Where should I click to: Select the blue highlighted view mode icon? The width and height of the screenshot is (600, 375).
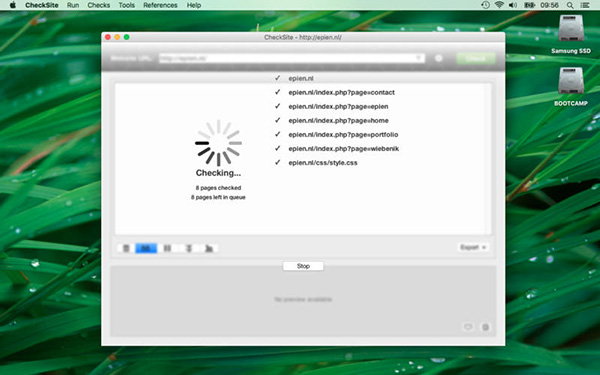point(146,248)
